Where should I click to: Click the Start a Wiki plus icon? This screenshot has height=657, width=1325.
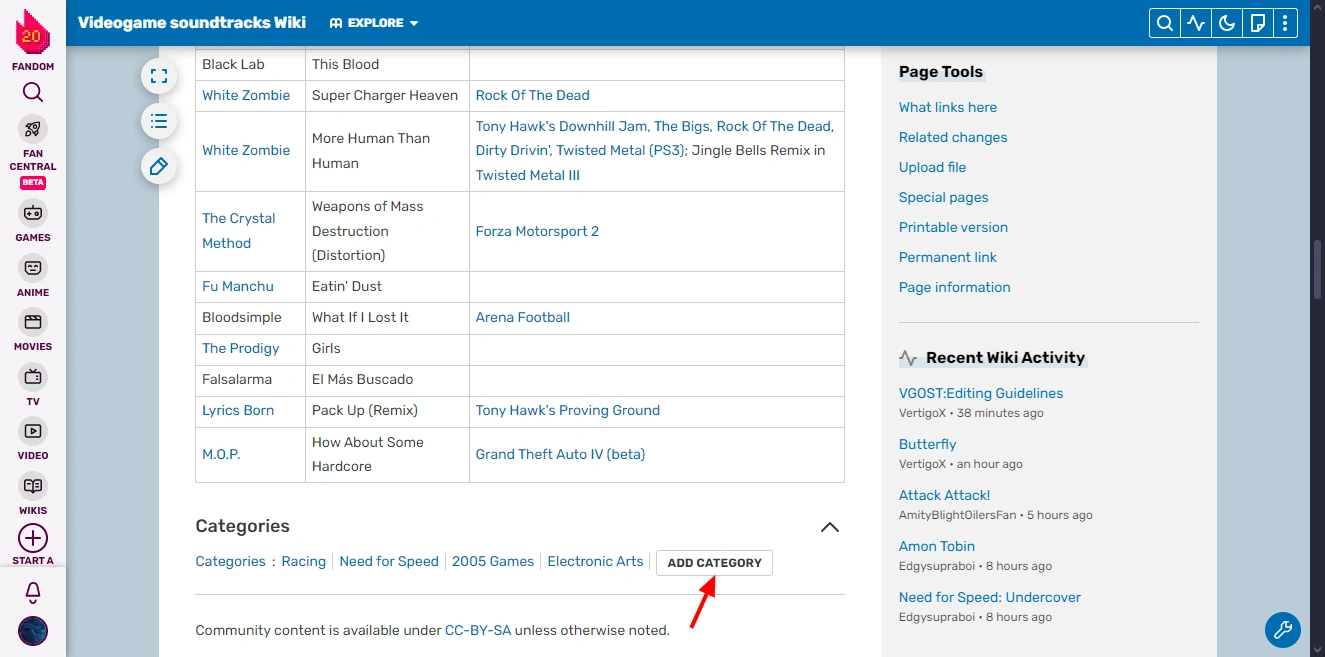coord(33,538)
